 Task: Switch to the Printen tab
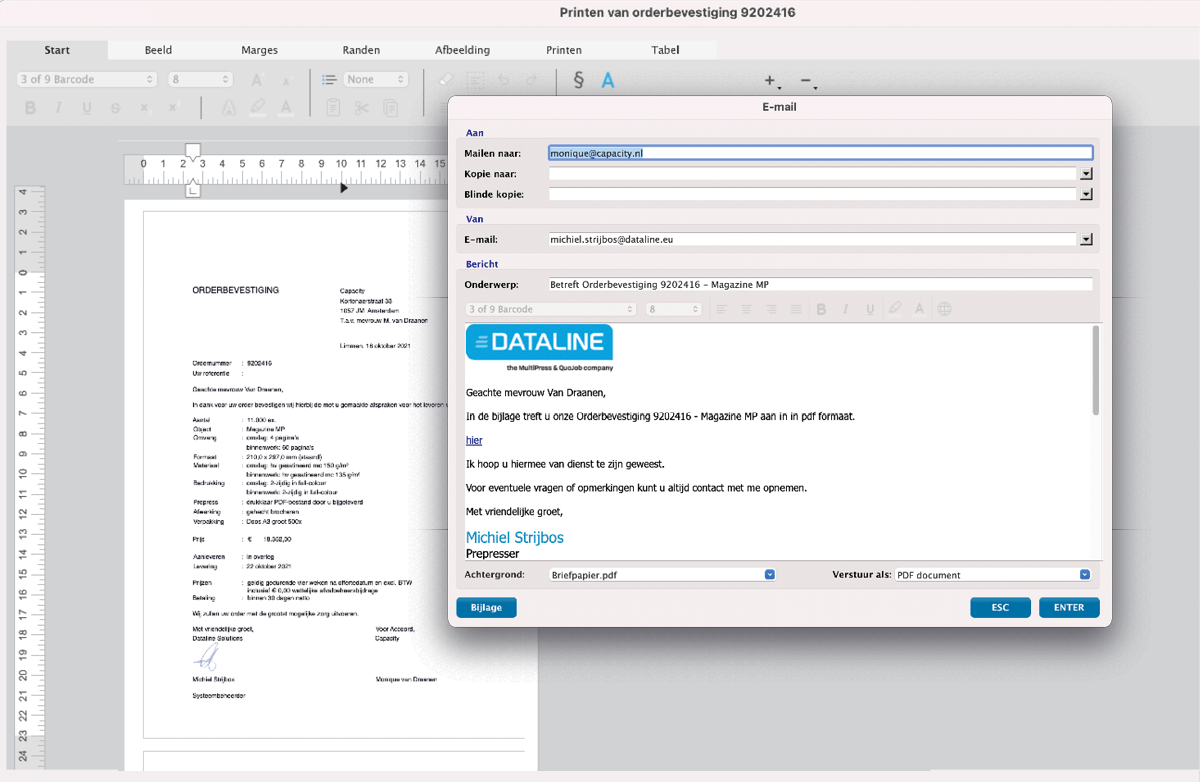564,50
